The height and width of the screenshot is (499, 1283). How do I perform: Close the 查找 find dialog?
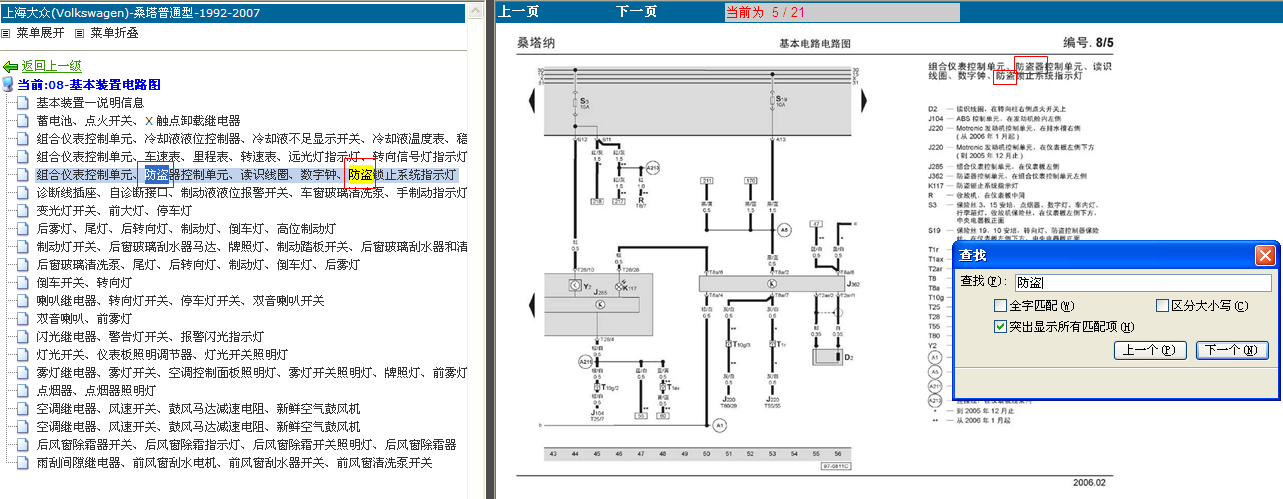tap(1264, 255)
